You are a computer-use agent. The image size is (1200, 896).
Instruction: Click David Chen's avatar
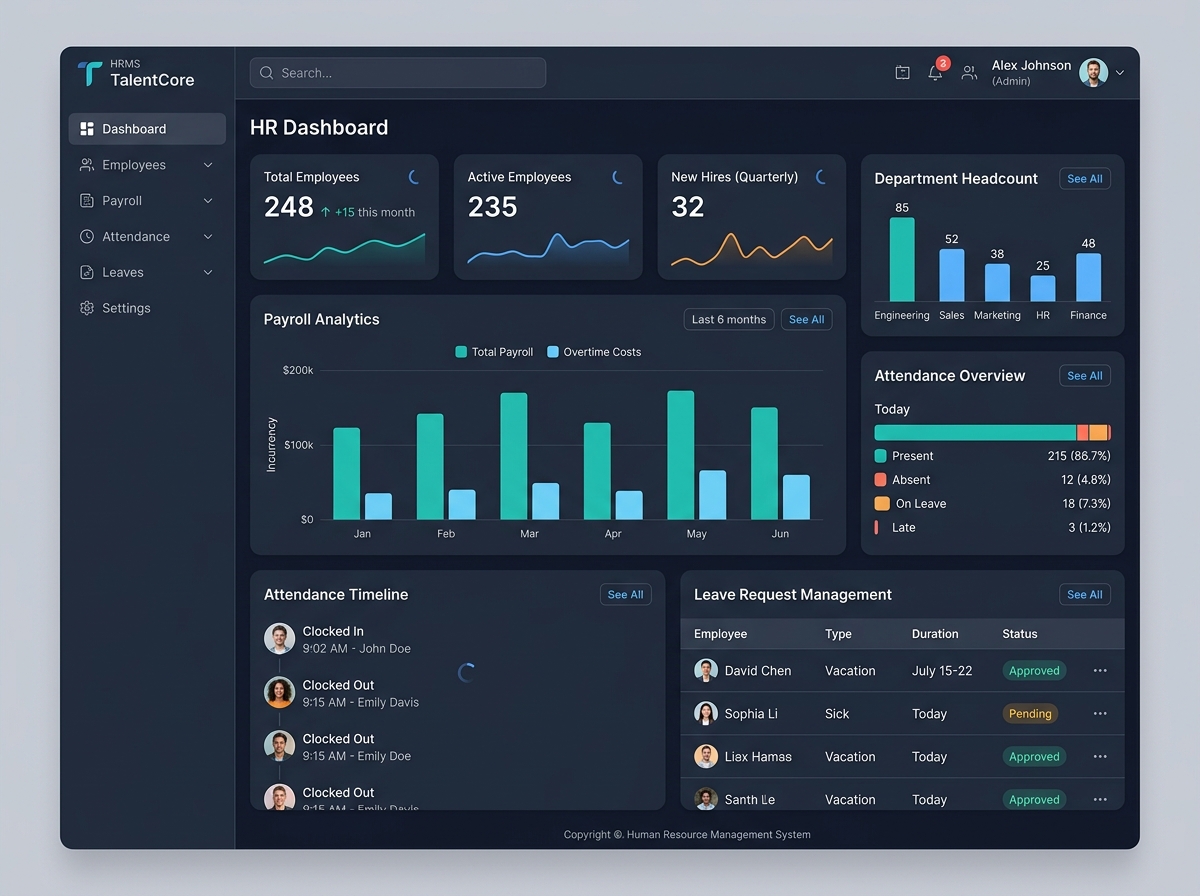tap(706, 670)
